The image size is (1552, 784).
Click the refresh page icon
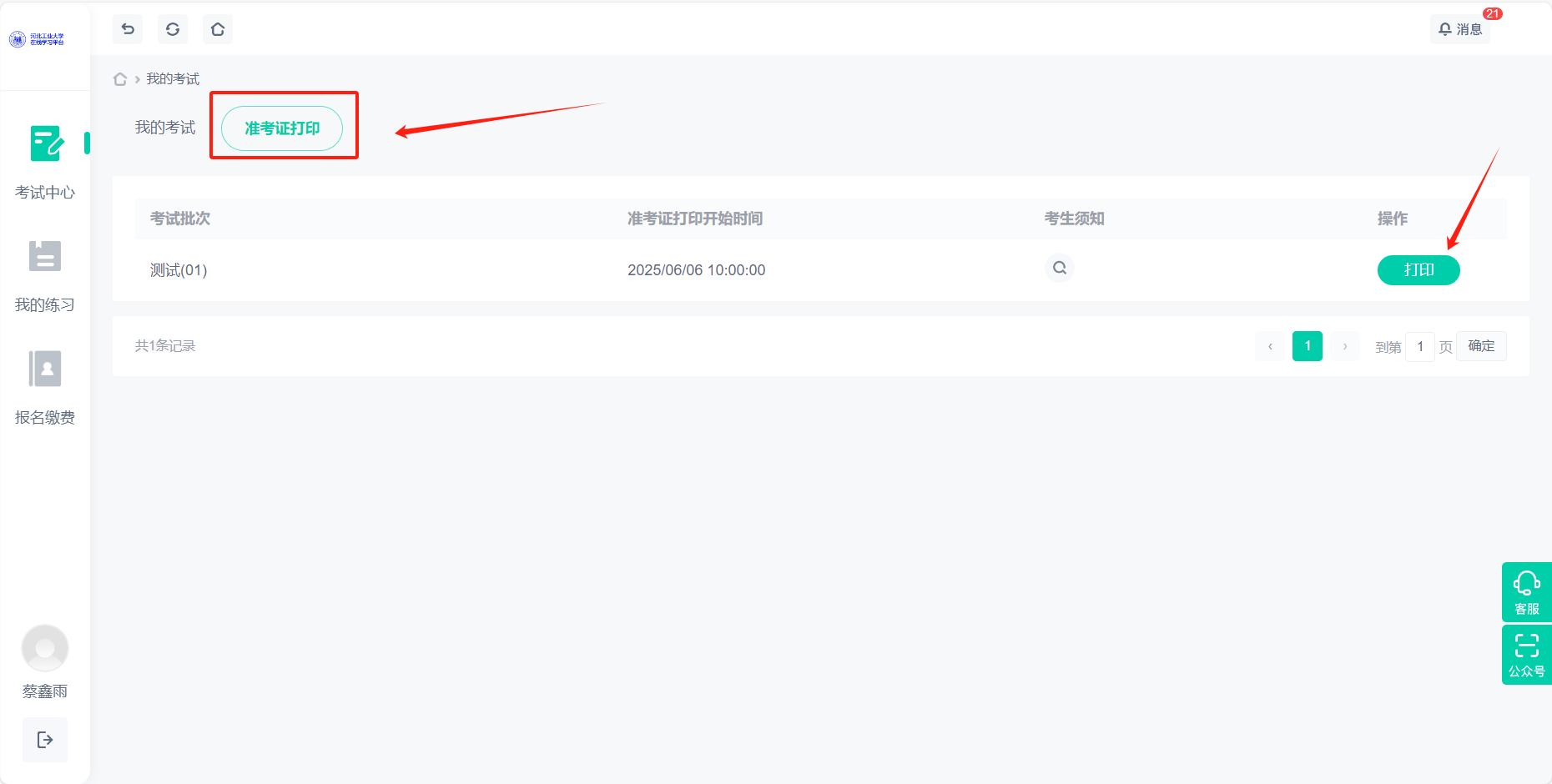(173, 29)
